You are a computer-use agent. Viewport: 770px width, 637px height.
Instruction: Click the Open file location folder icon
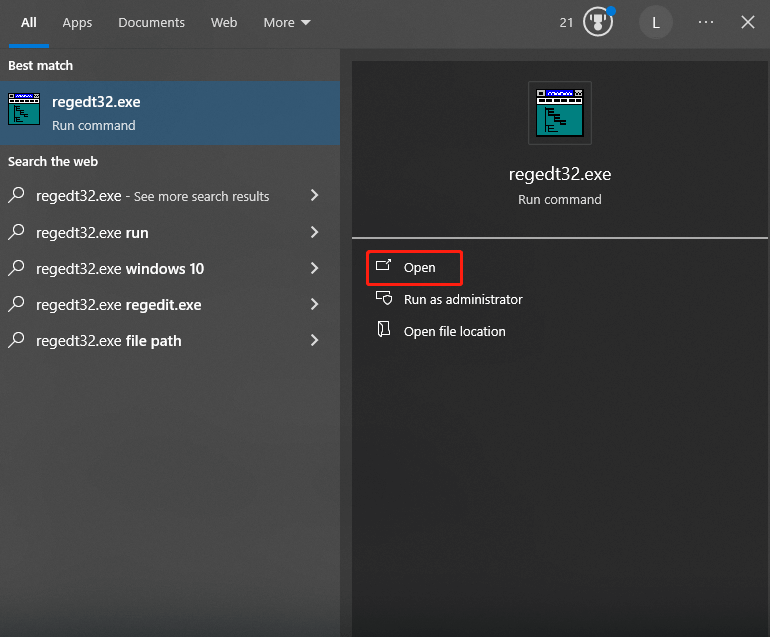tap(384, 330)
